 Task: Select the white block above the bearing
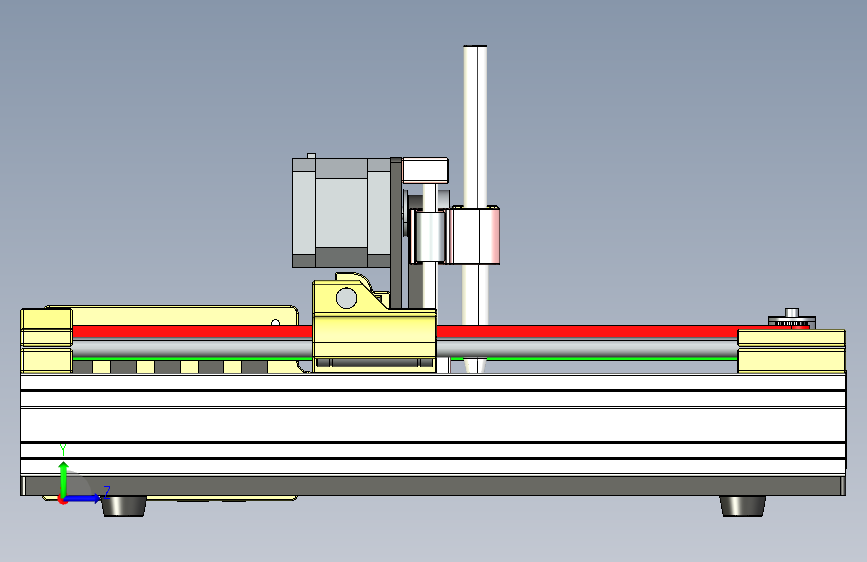pos(425,170)
